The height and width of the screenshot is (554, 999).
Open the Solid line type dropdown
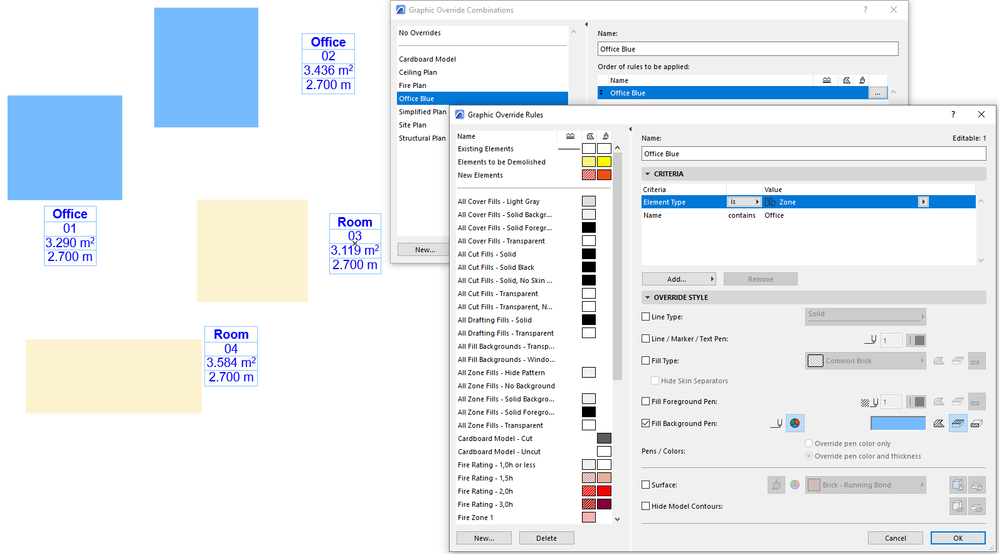865,316
